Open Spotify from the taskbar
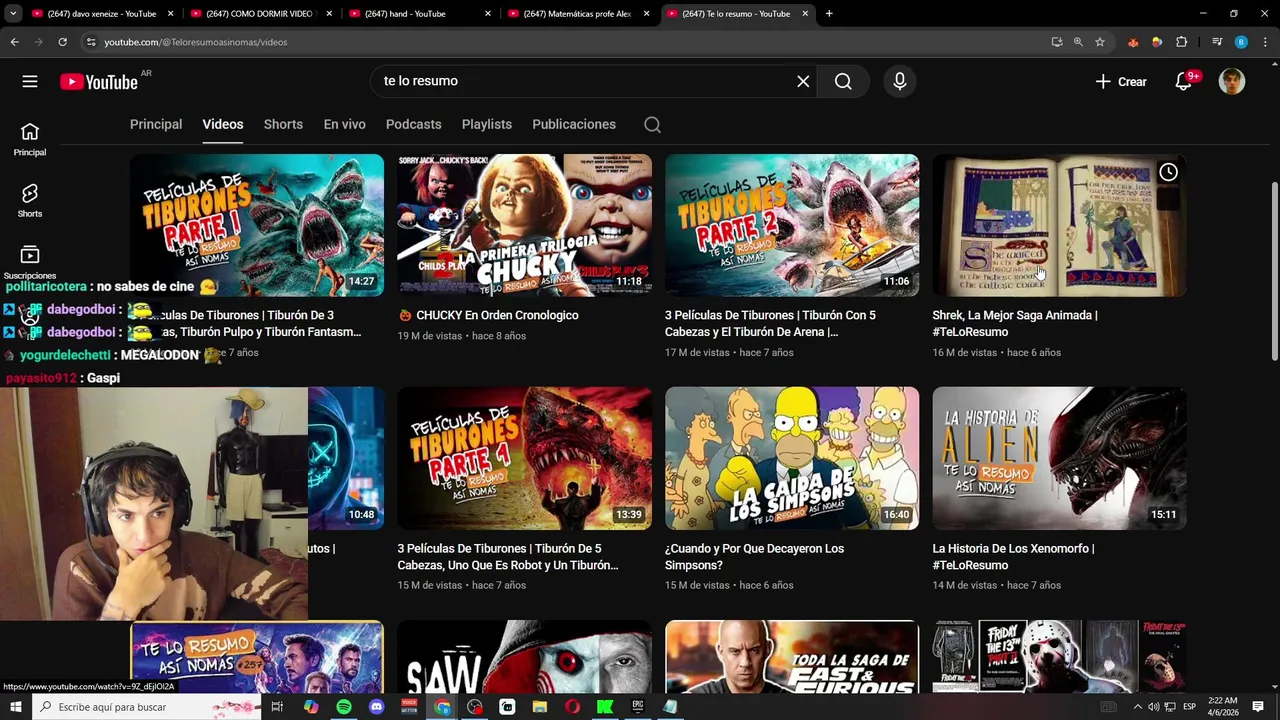Image resolution: width=1280 pixels, height=720 pixels. (x=344, y=707)
